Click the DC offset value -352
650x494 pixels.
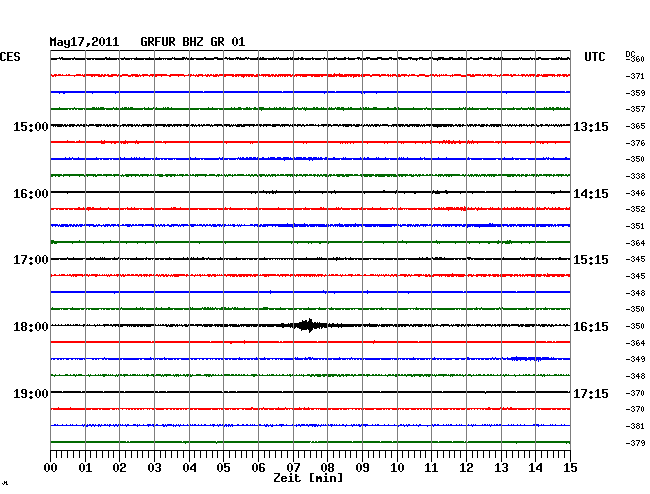point(635,209)
